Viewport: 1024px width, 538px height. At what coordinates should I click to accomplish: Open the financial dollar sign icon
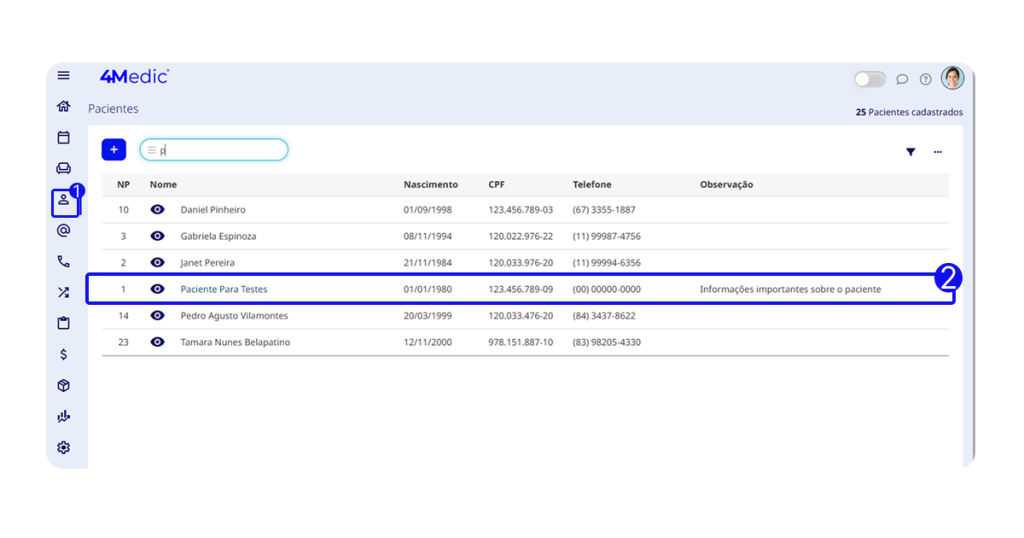click(64, 354)
